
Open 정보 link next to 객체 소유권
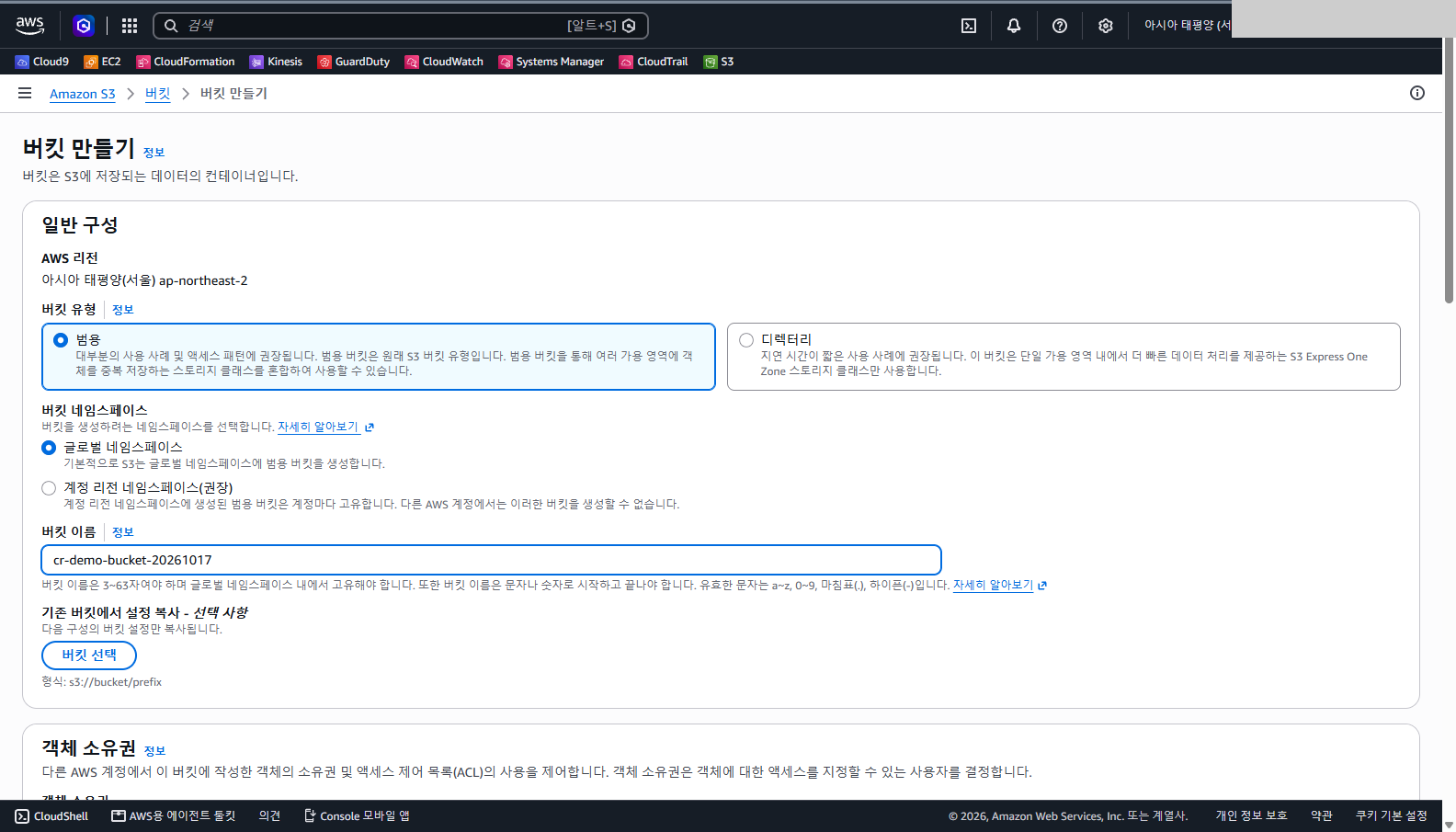(x=154, y=751)
